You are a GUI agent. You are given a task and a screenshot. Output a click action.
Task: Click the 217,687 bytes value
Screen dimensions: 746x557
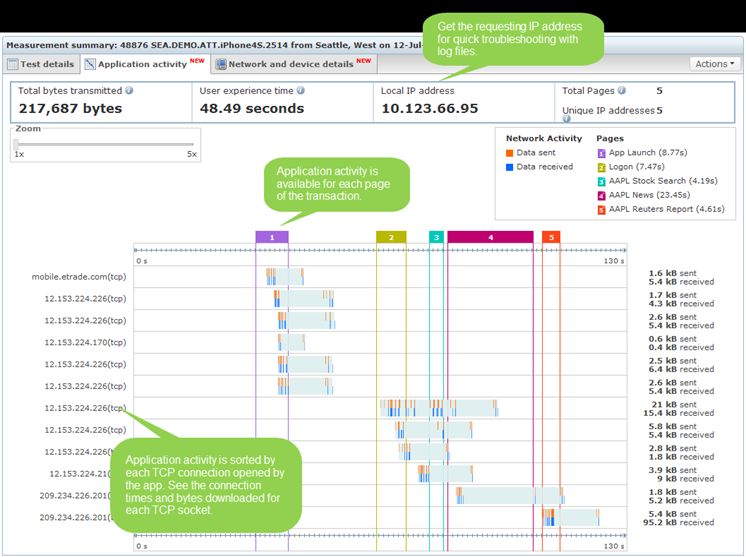tap(70, 108)
